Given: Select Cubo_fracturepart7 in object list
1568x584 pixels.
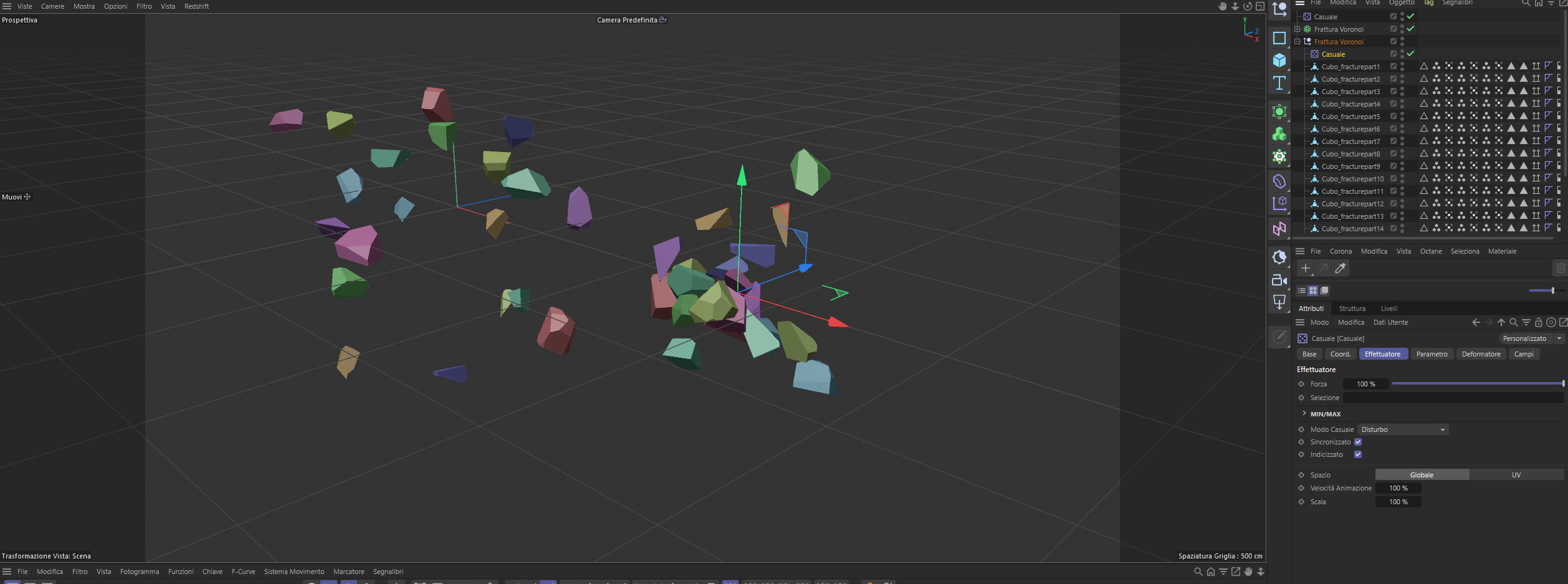Looking at the screenshot, I should (x=1350, y=141).
